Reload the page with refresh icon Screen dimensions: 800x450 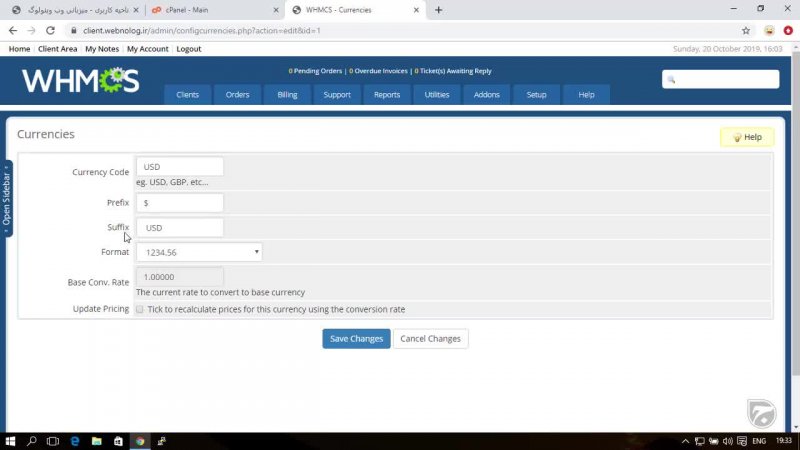[x=50, y=31]
